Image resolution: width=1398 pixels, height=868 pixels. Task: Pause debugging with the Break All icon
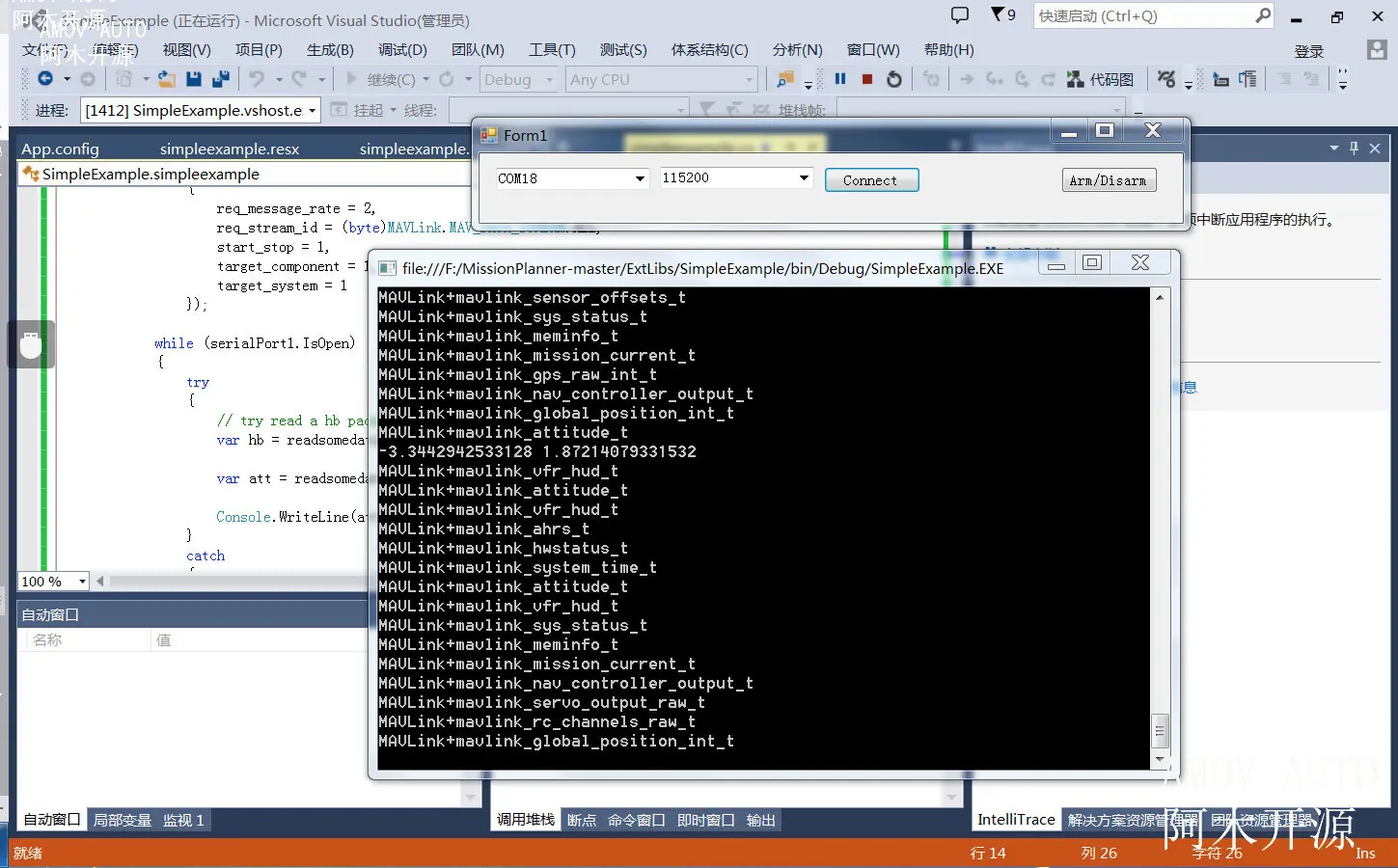point(840,79)
